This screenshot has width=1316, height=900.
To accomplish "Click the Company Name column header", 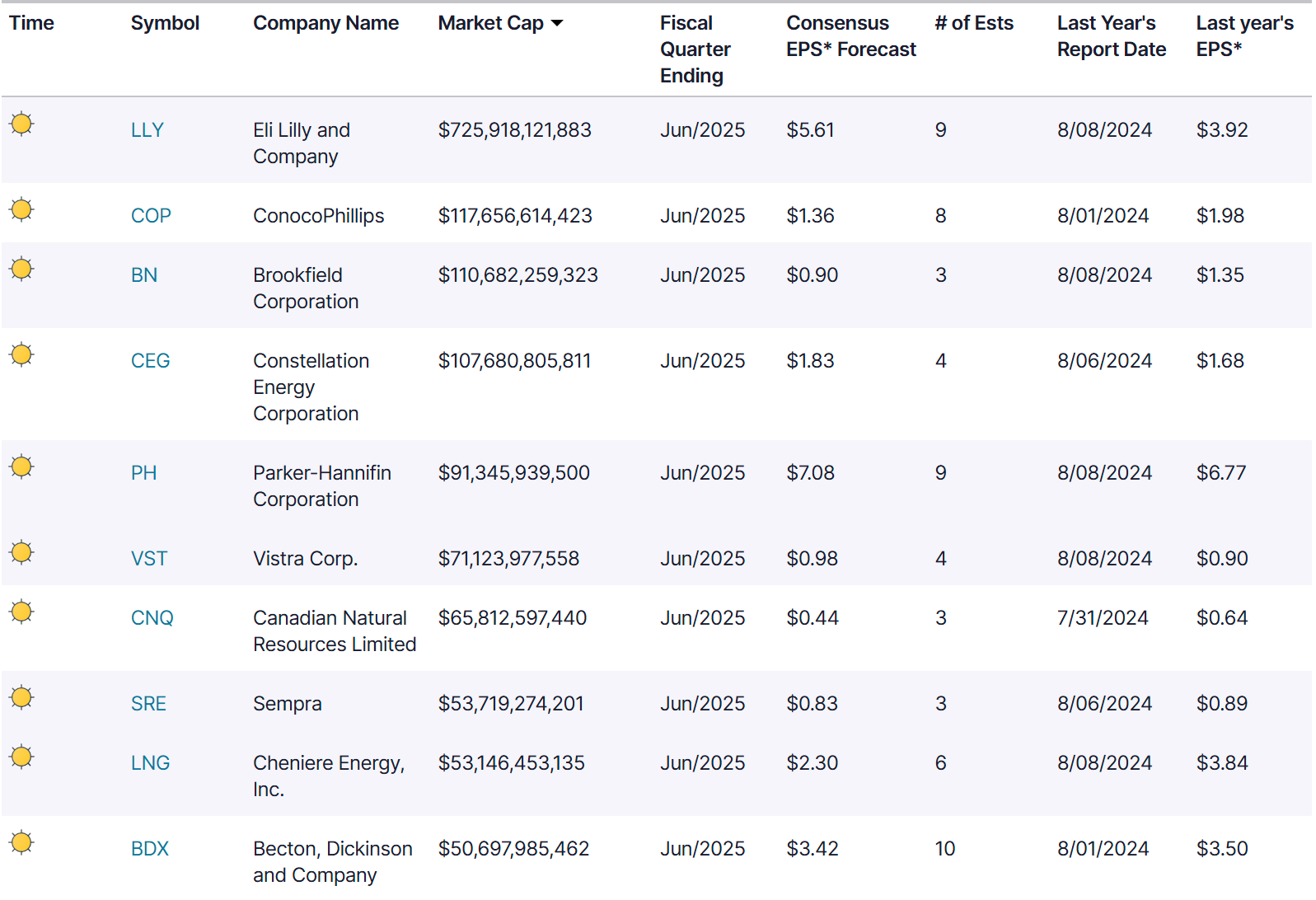I will 325,24.
